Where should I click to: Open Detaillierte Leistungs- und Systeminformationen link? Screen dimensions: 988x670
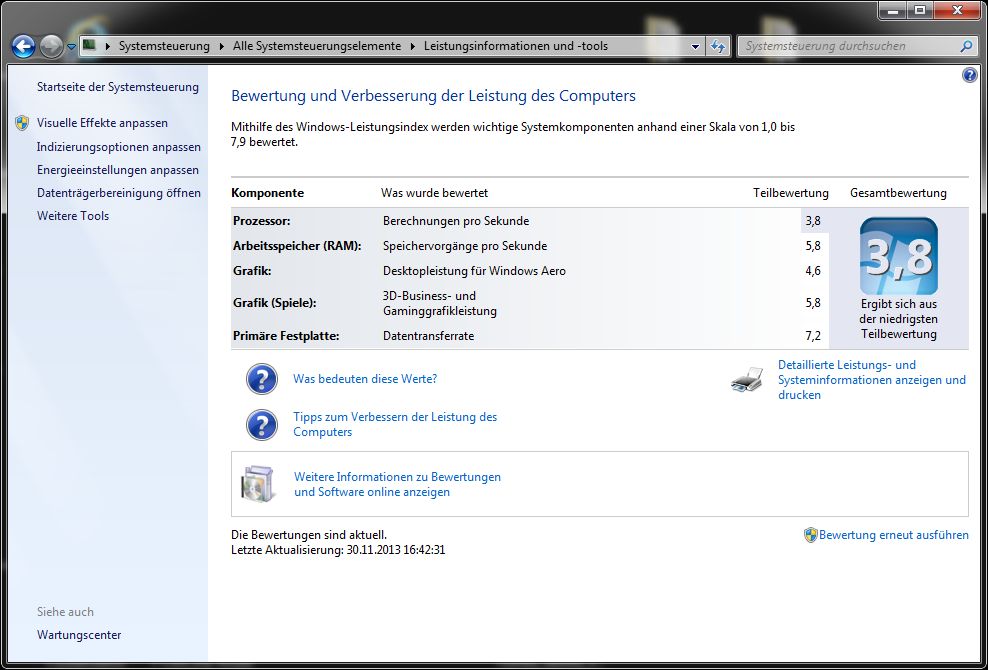pyautogui.click(x=871, y=379)
